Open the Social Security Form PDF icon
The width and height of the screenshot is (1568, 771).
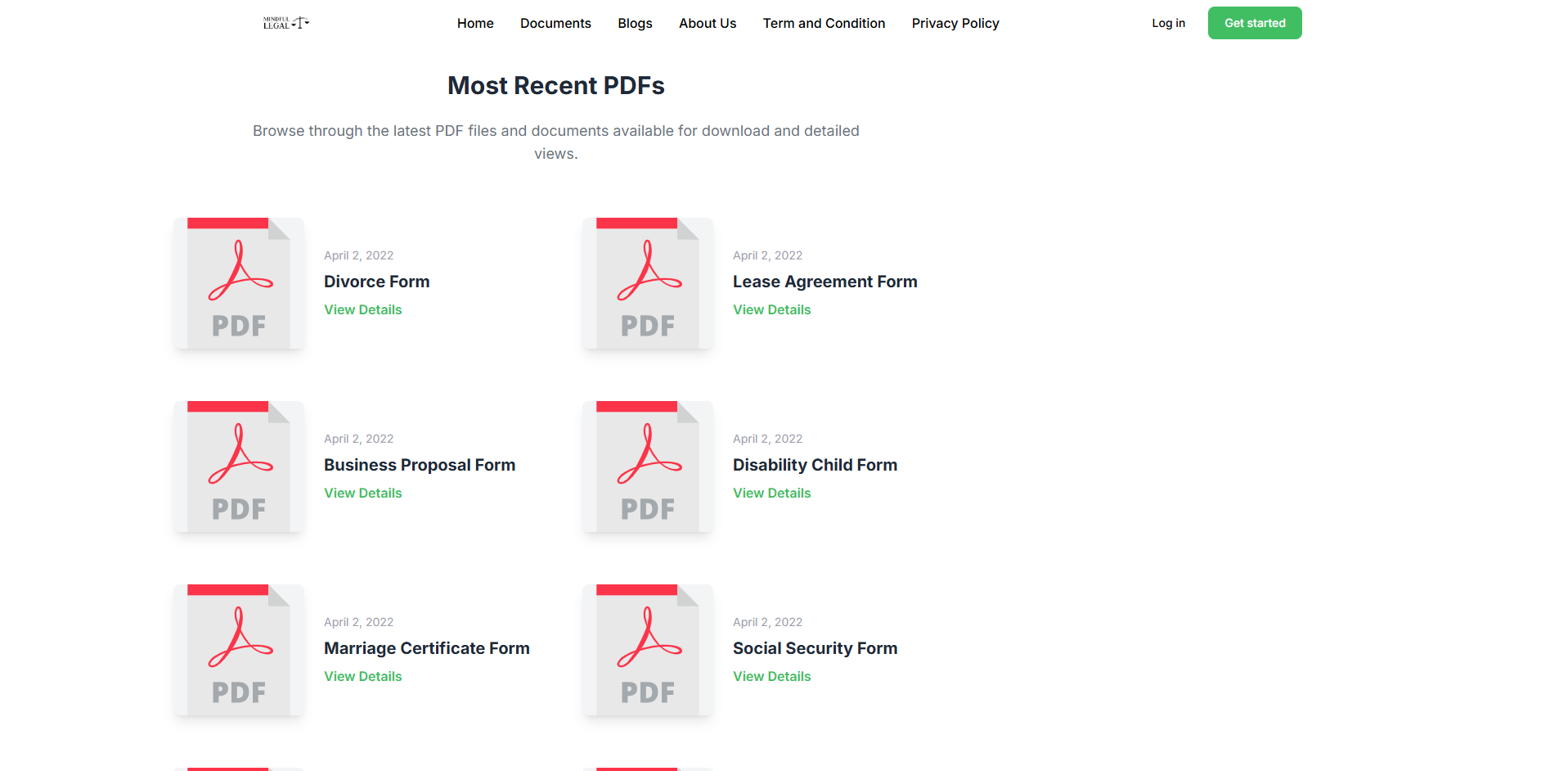(648, 650)
